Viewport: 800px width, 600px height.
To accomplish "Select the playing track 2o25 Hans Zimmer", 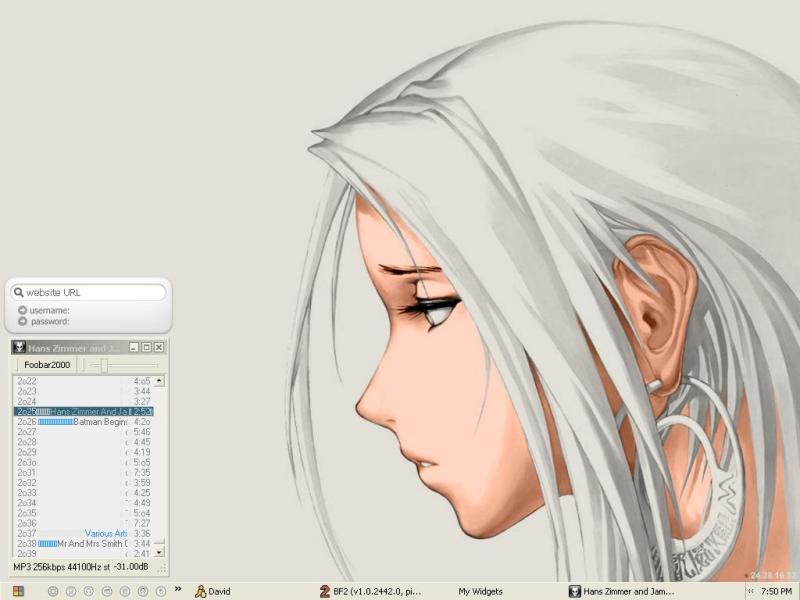I will coord(84,412).
